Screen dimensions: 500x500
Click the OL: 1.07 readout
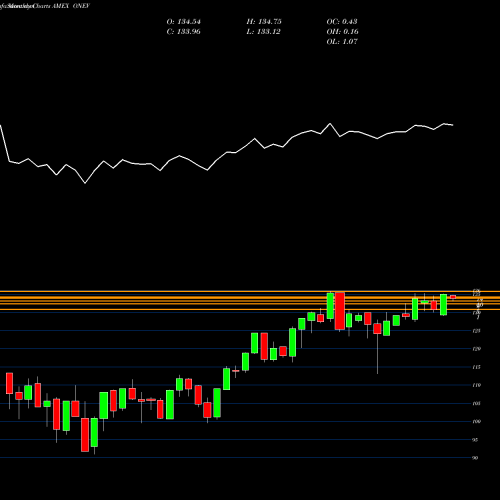342,42
